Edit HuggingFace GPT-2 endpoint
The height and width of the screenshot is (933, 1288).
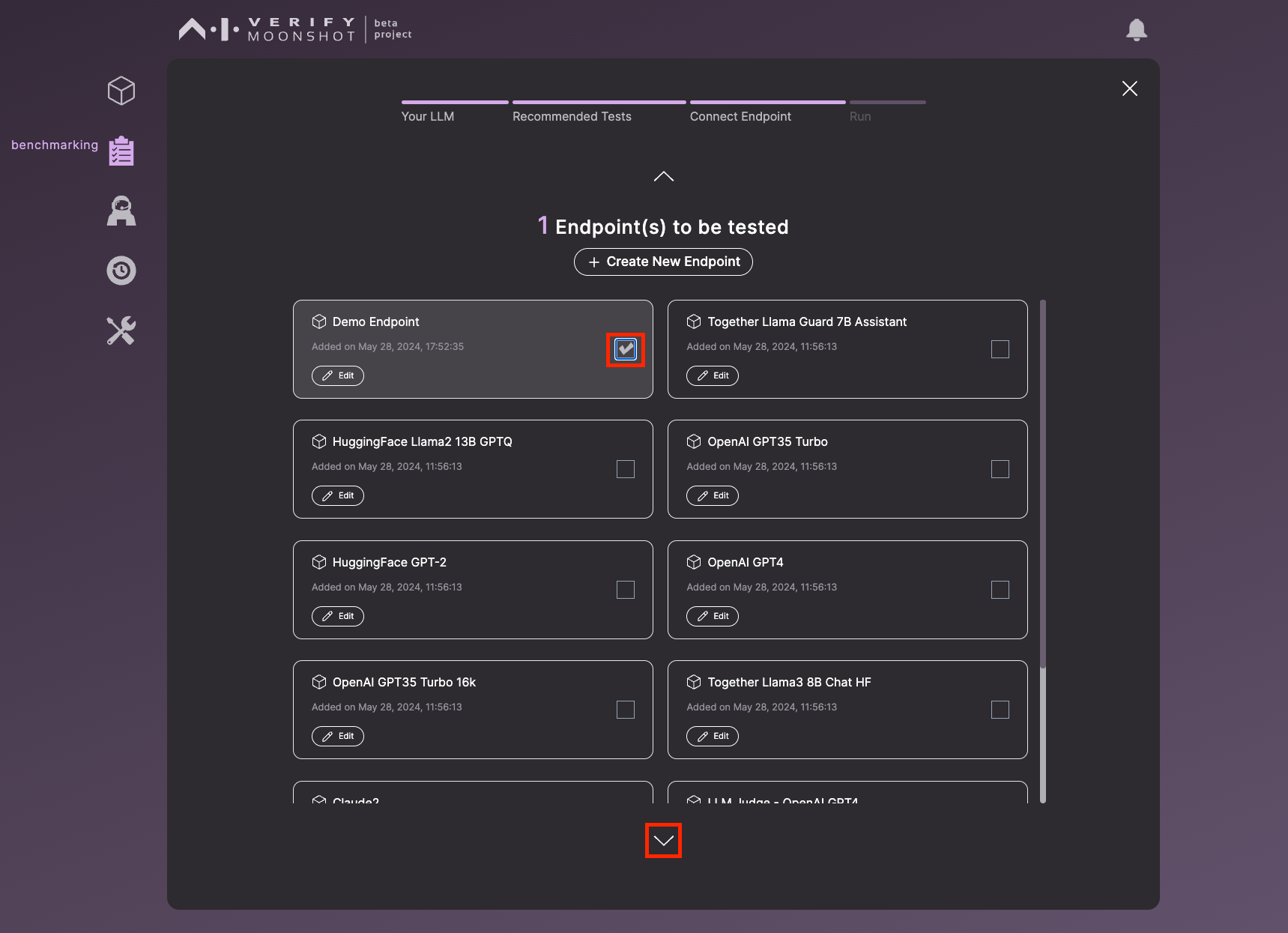(338, 616)
